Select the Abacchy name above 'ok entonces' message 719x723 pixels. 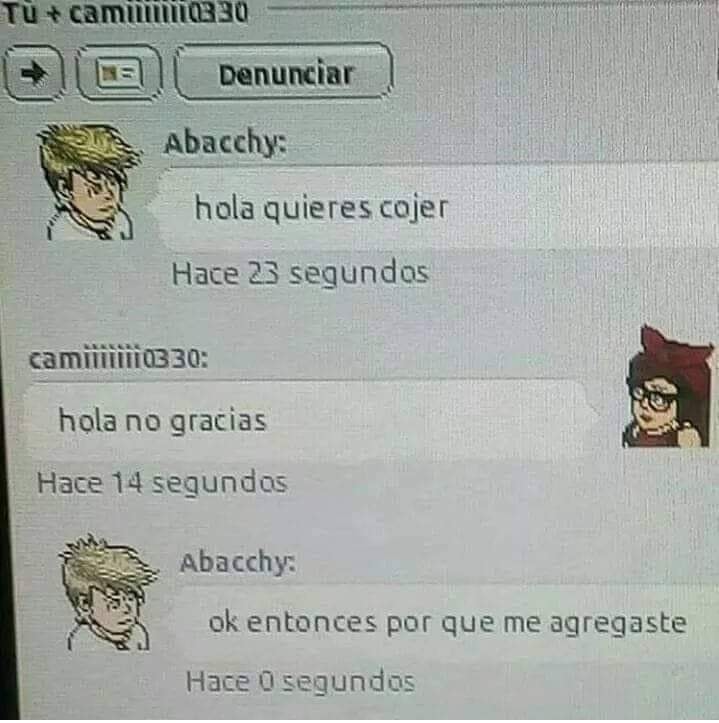click(x=238, y=563)
